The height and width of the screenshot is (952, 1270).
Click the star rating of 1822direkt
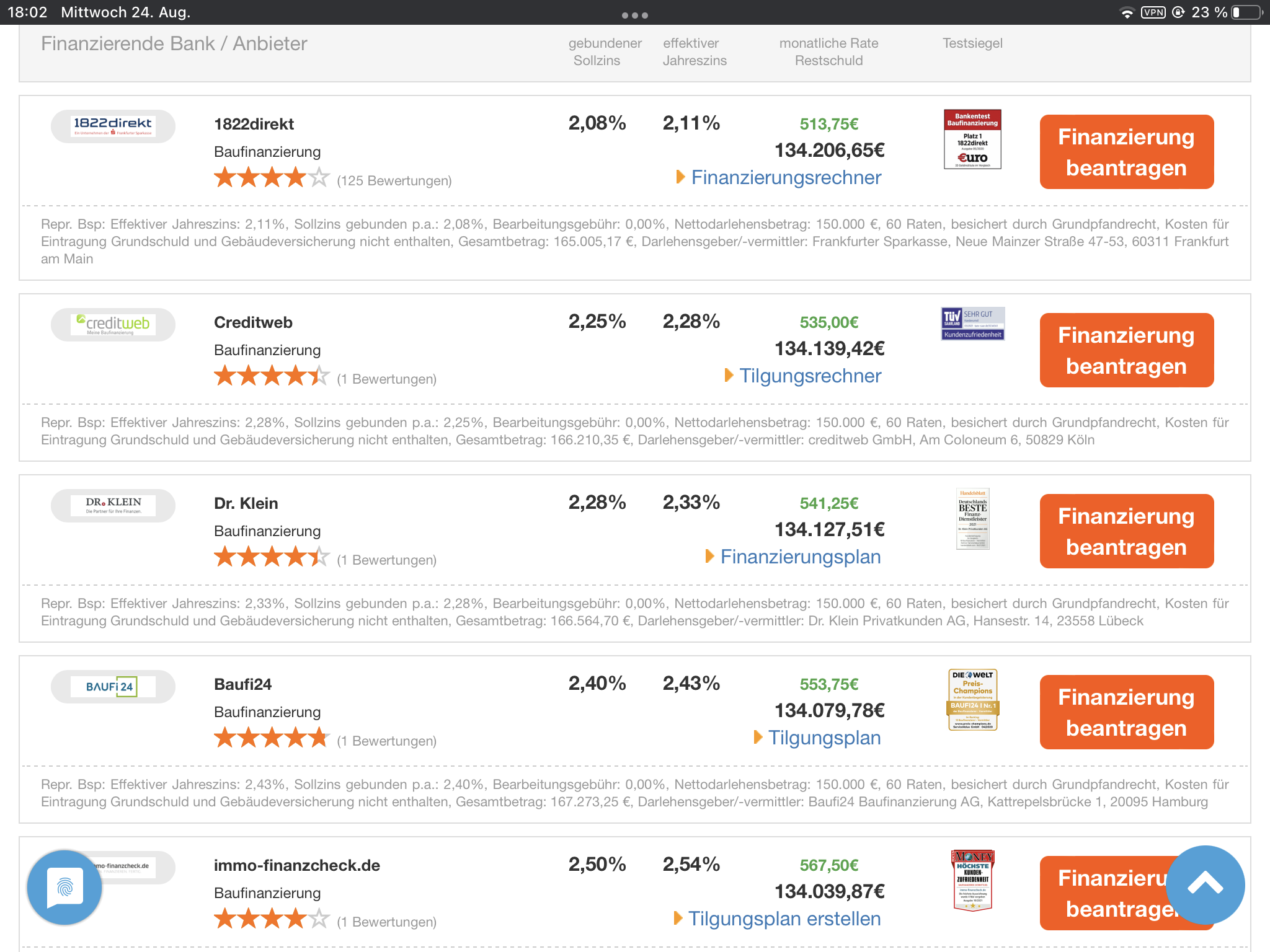pos(272,178)
